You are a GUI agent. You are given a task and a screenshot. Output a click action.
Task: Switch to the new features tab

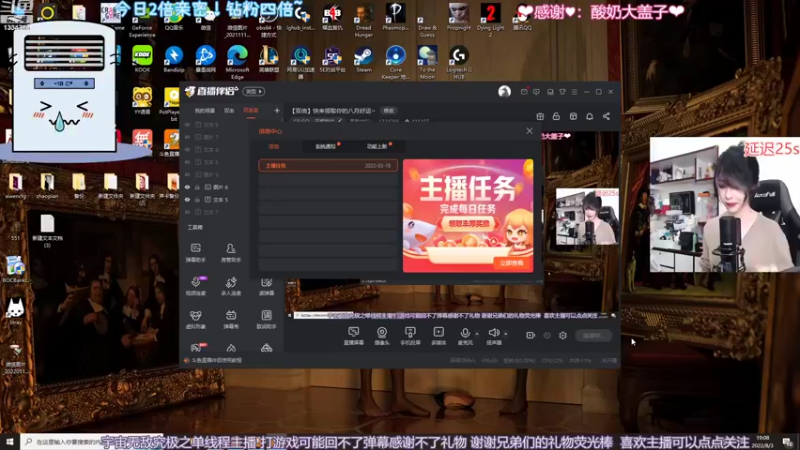click(x=377, y=146)
